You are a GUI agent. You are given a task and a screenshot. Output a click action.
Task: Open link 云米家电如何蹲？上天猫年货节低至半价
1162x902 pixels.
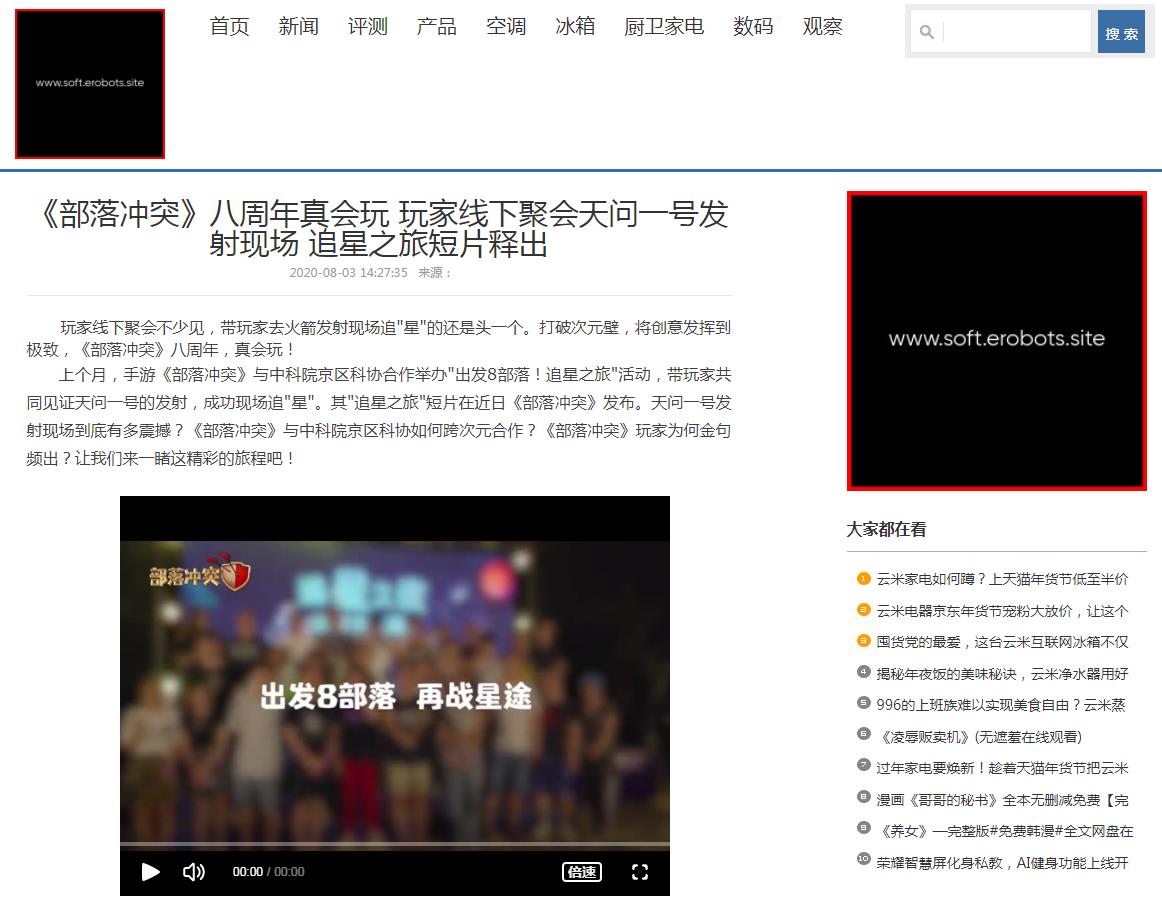pos(1002,579)
